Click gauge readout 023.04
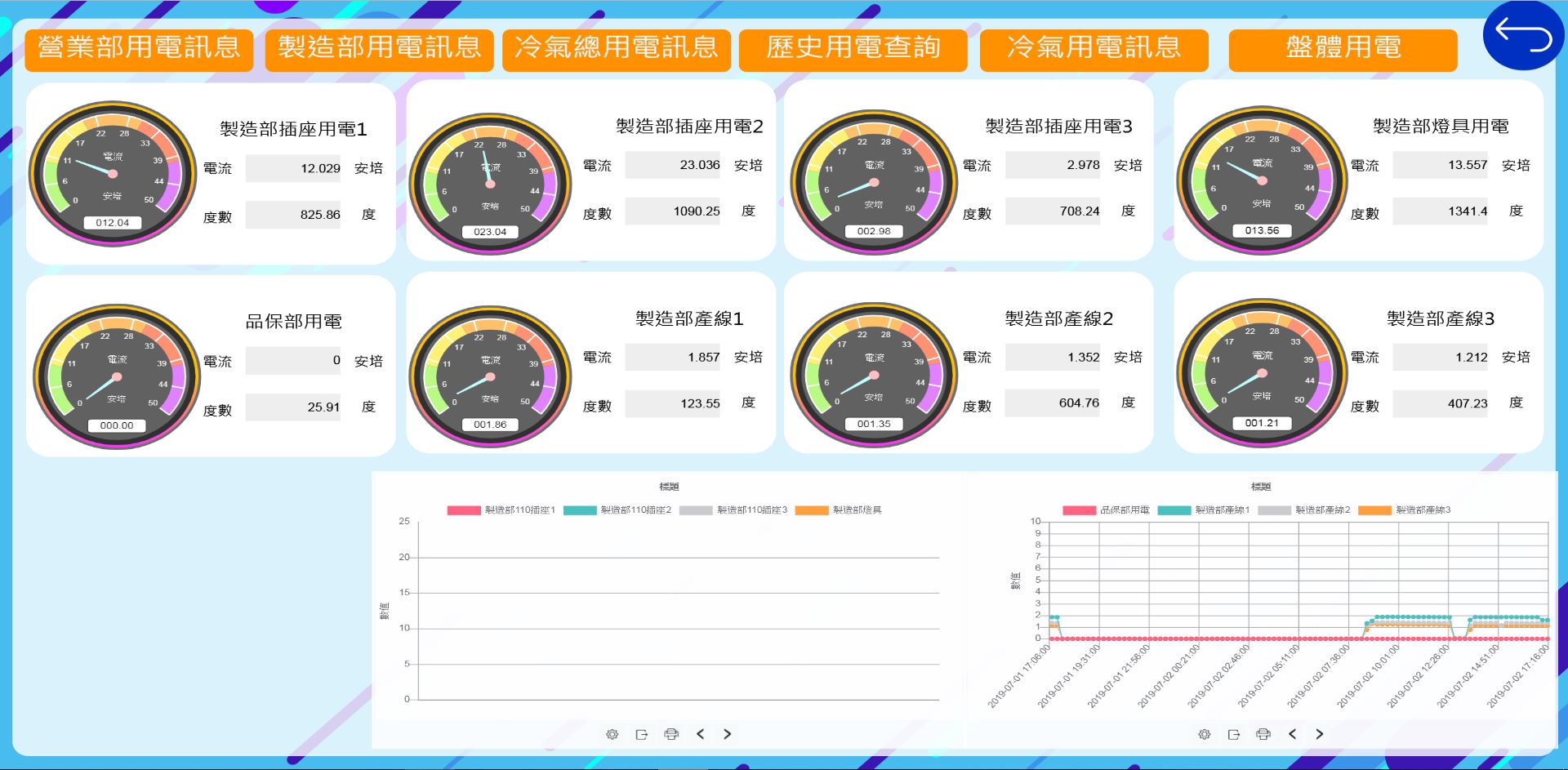Image resolution: width=1568 pixels, height=770 pixels. click(490, 232)
